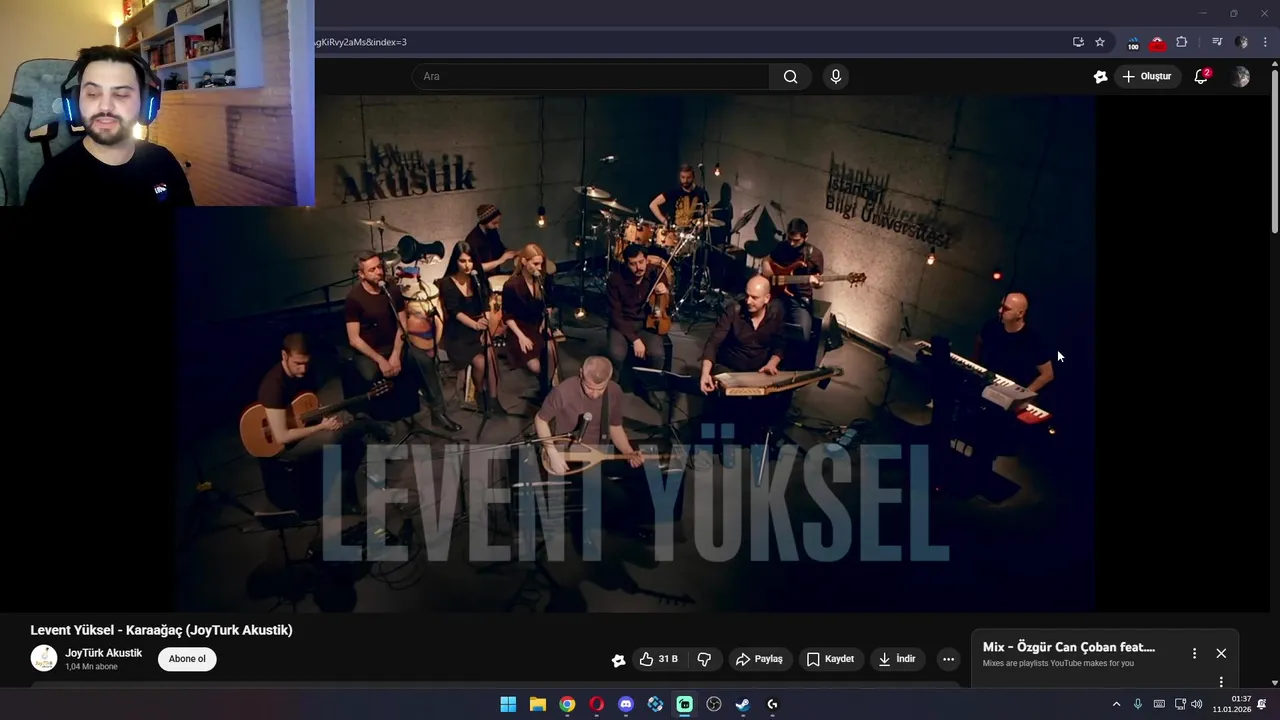1280x720 pixels.
Task: Bookmark this page with the star icon
Action: point(1100,42)
